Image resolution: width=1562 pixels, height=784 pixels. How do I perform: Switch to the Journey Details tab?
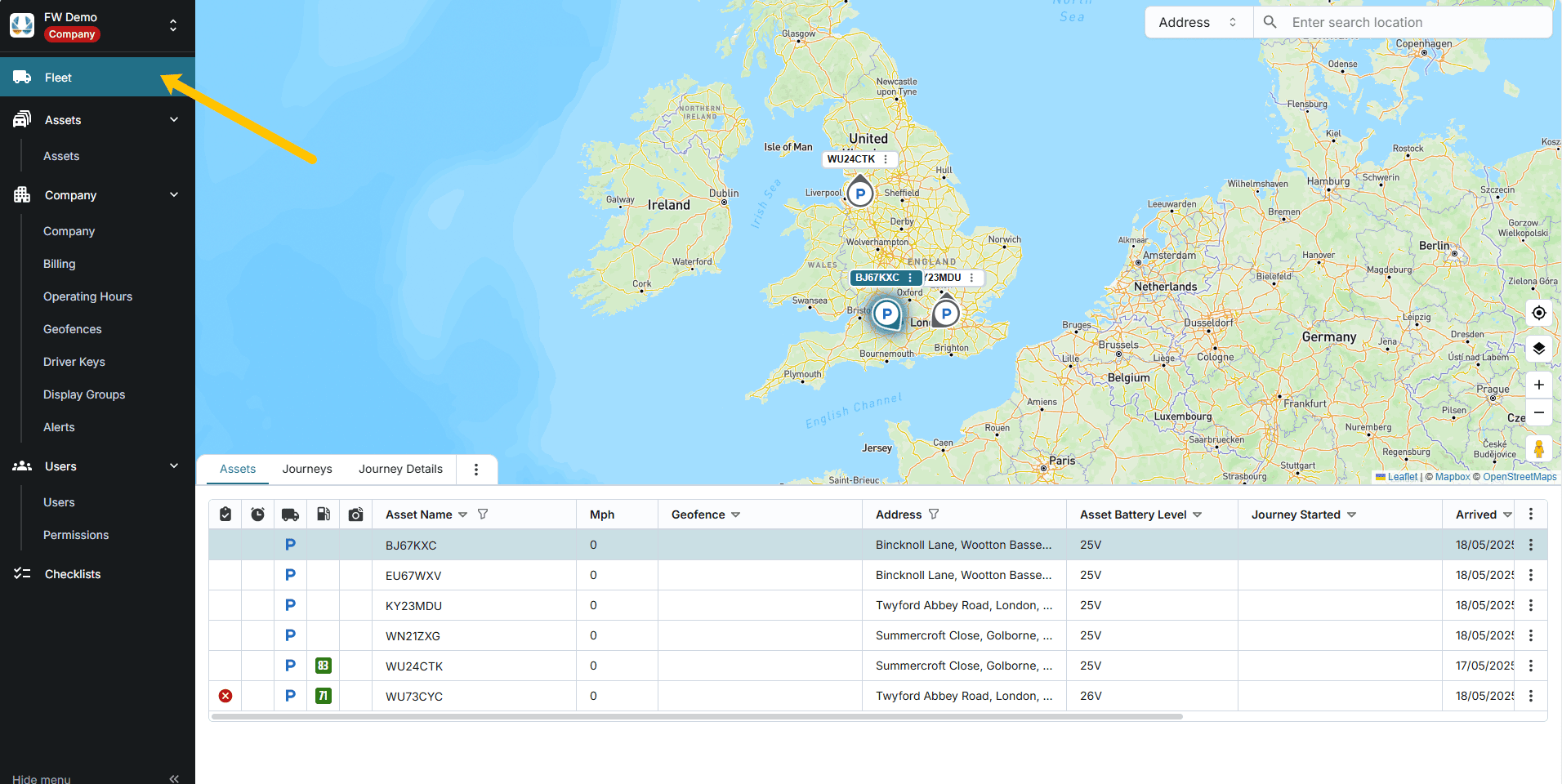[x=400, y=469]
